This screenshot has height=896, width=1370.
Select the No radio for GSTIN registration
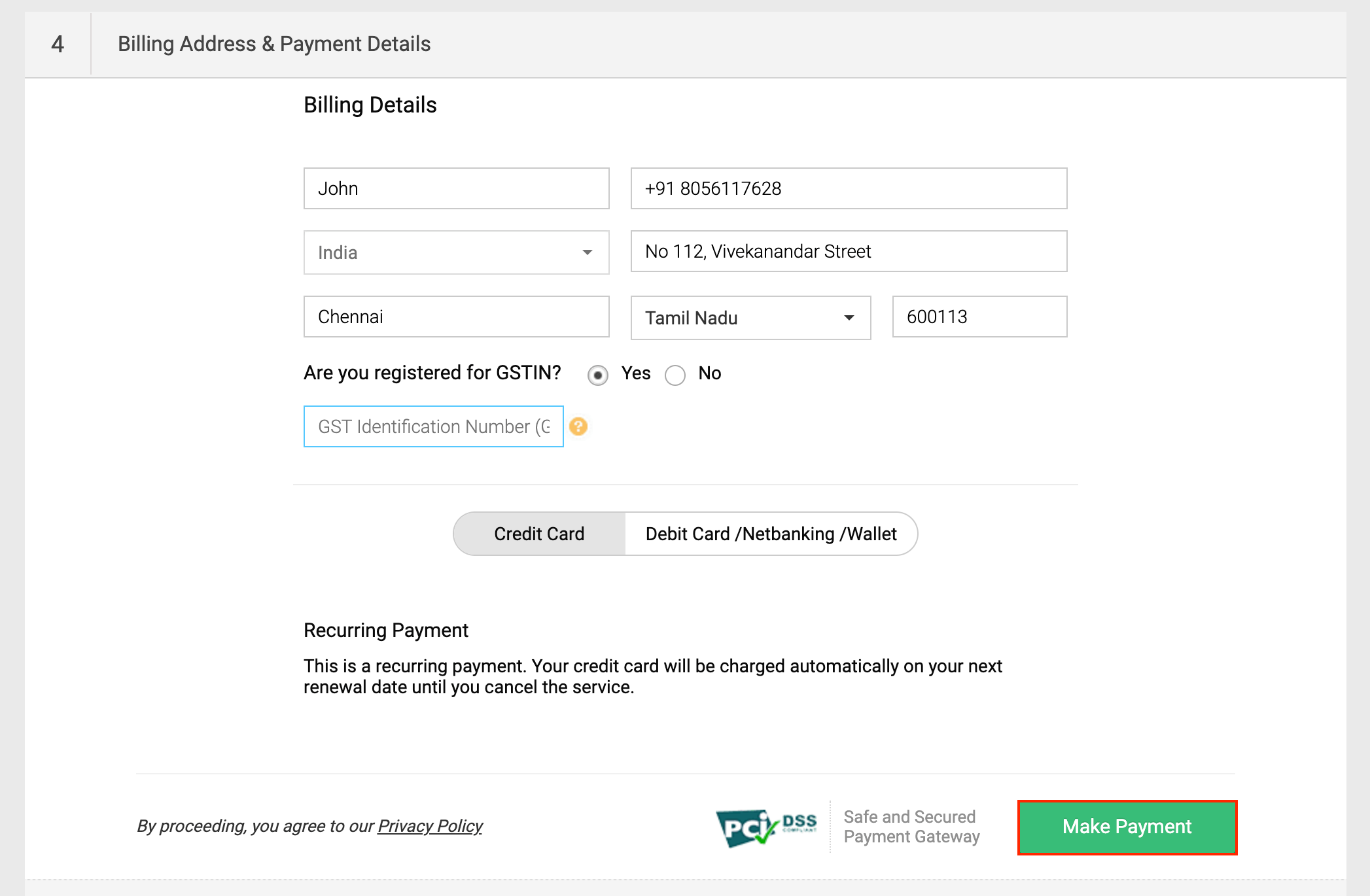coord(675,375)
